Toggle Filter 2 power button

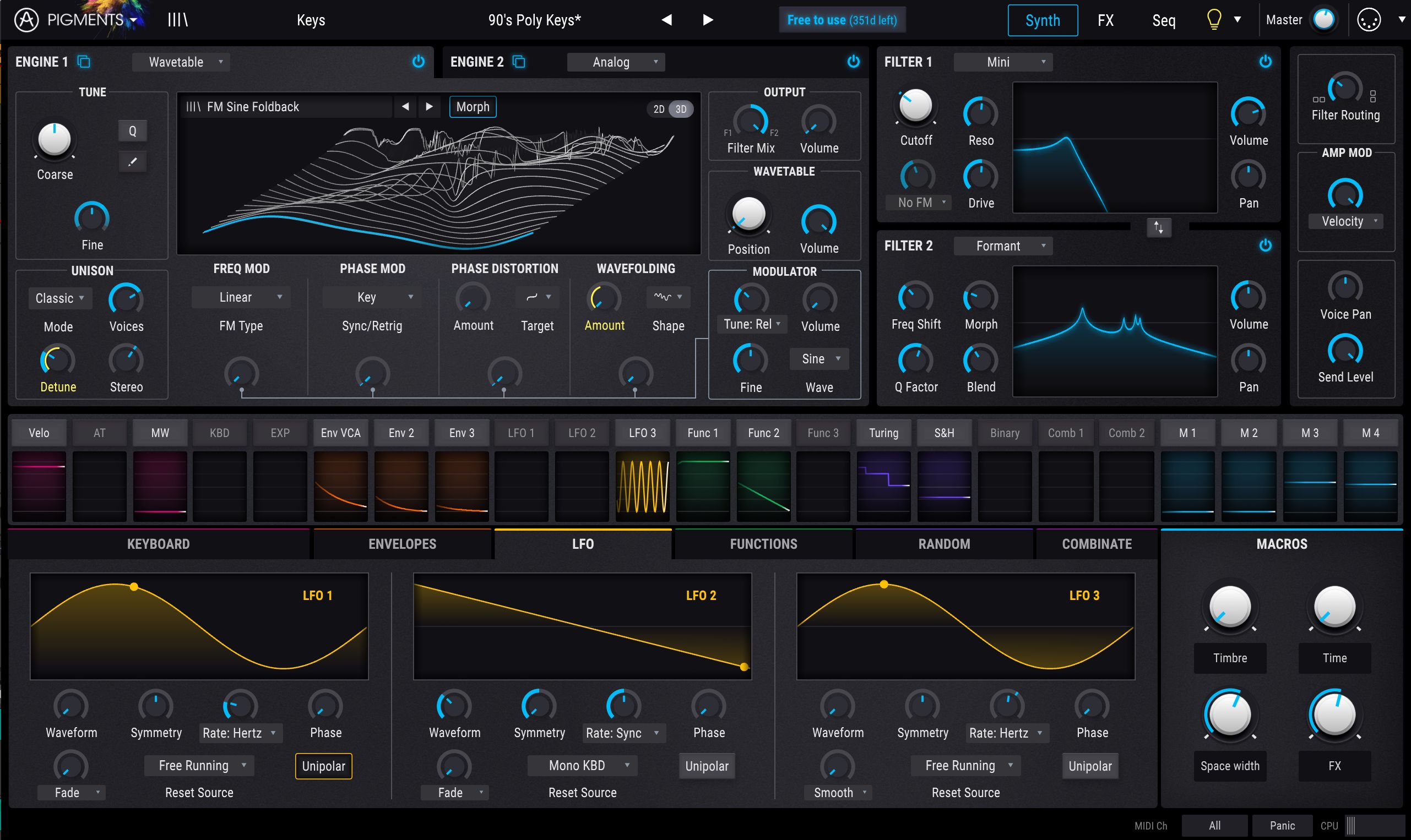[x=1266, y=245]
